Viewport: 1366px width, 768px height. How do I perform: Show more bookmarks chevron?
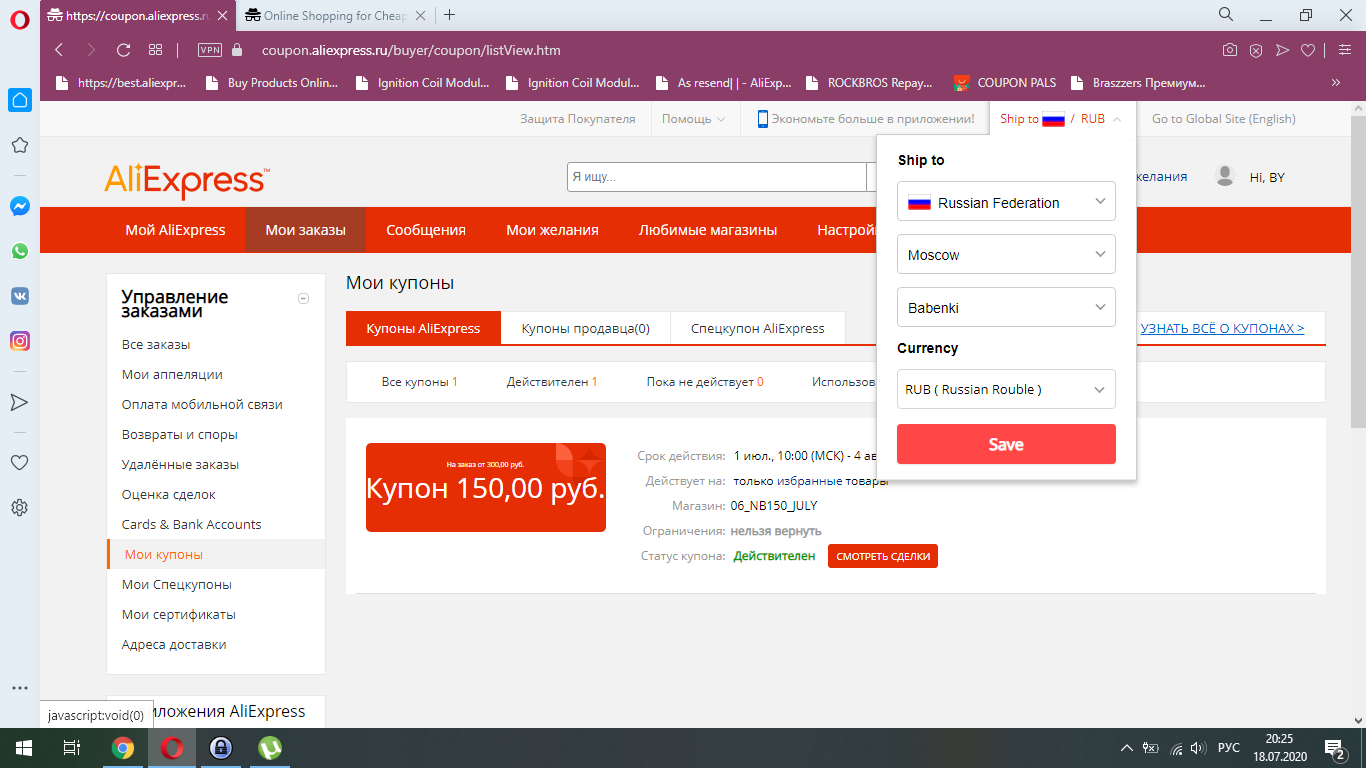1336,83
